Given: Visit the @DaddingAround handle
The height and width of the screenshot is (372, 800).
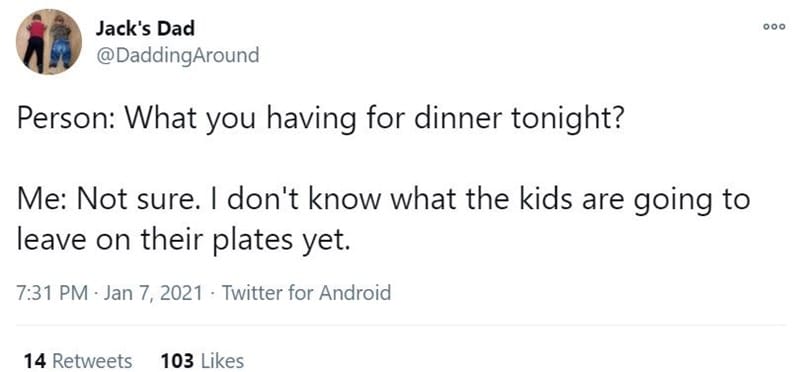Looking at the screenshot, I should (x=177, y=55).
